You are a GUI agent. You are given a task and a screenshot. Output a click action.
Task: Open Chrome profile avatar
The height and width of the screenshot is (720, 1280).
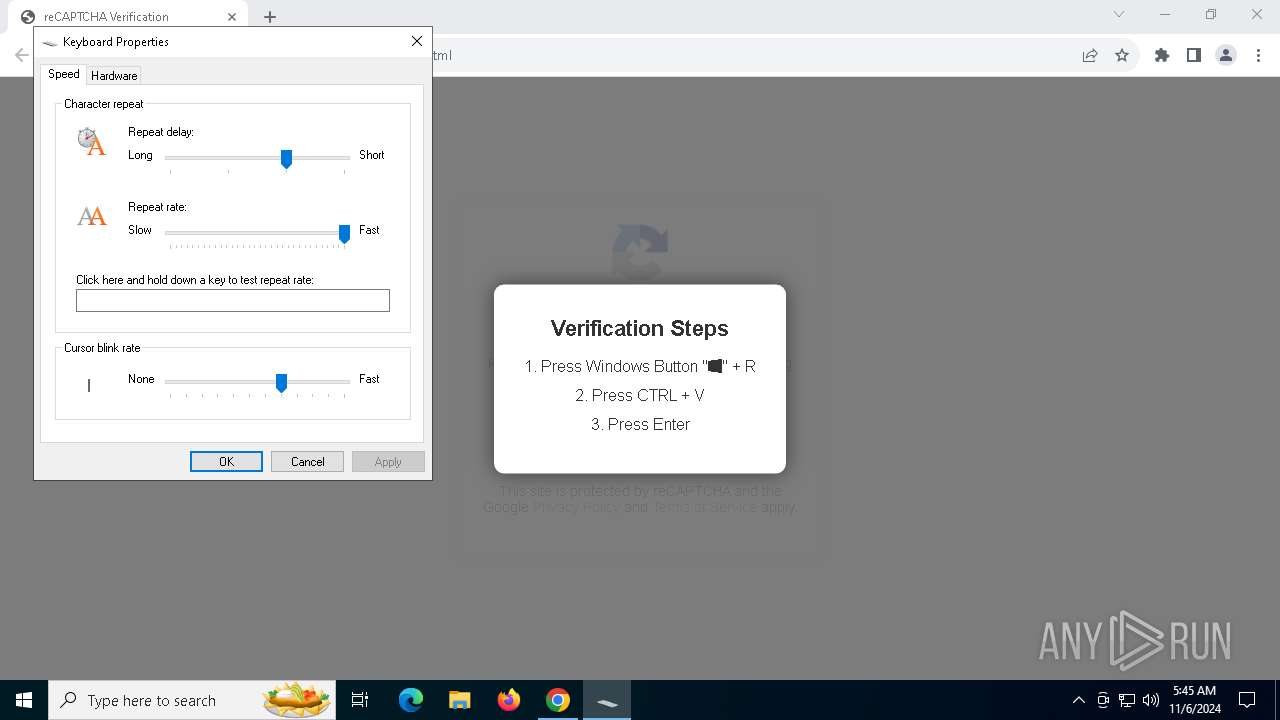coord(1226,55)
